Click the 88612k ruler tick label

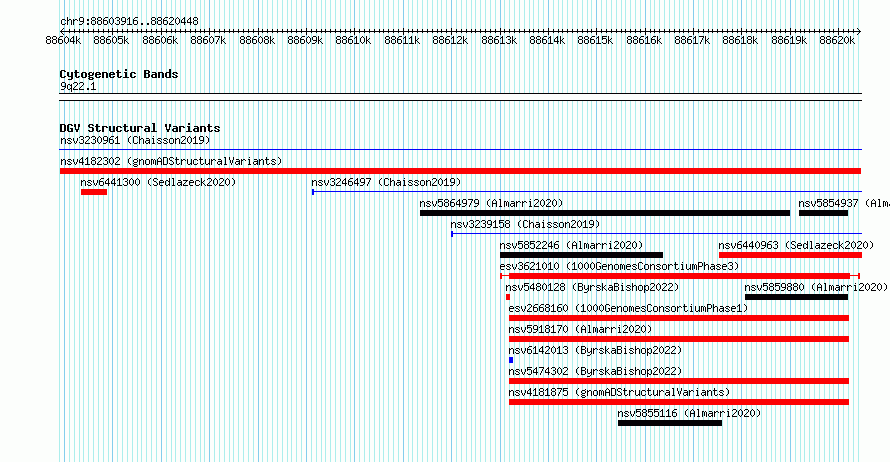tap(450, 41)
